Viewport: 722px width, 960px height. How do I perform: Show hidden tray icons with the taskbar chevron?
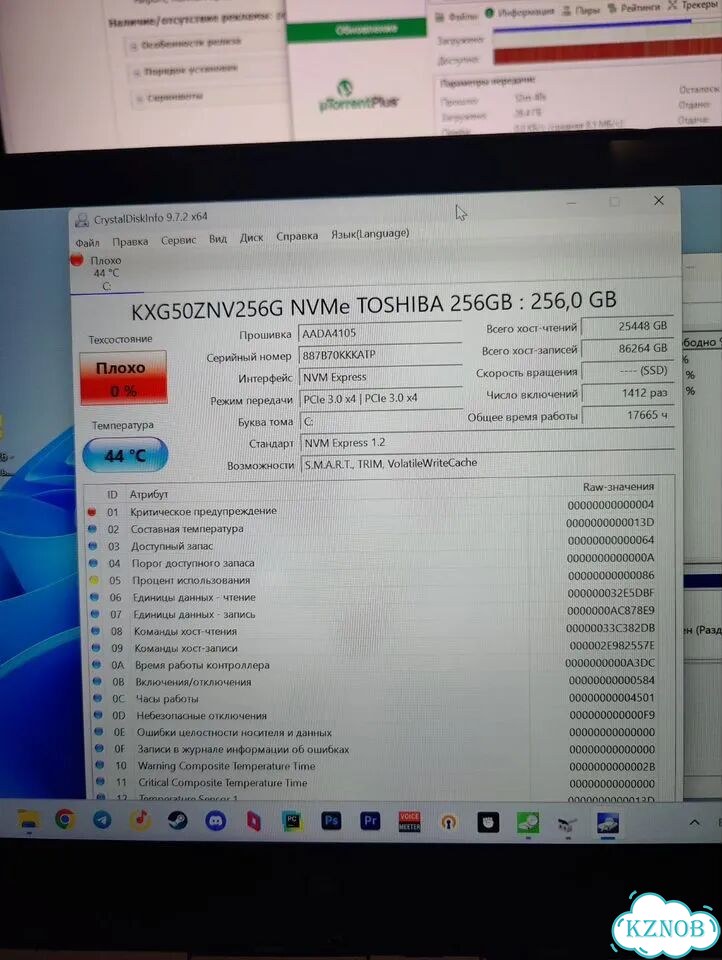coord(694,823)
